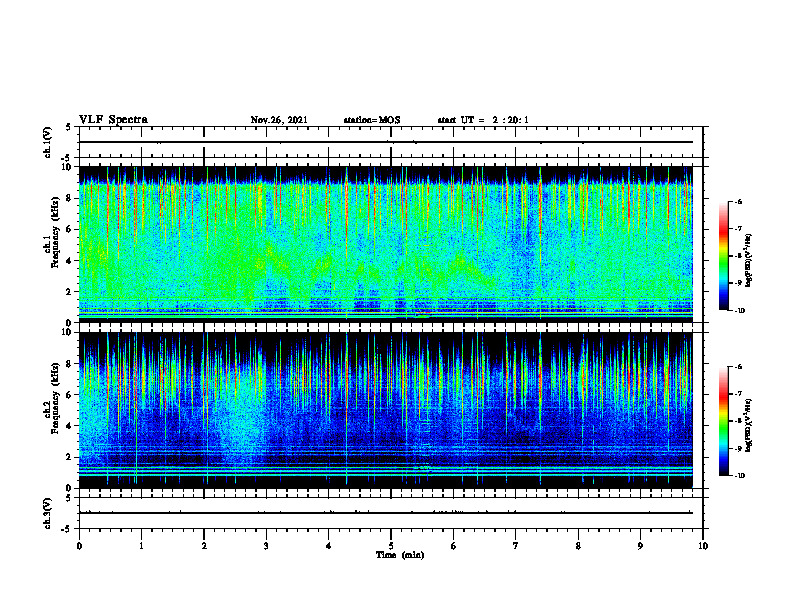Click the "5" tick on ch.1(V) axis
The height and width of the screenshot is (612, 792).
click(69, 128)
